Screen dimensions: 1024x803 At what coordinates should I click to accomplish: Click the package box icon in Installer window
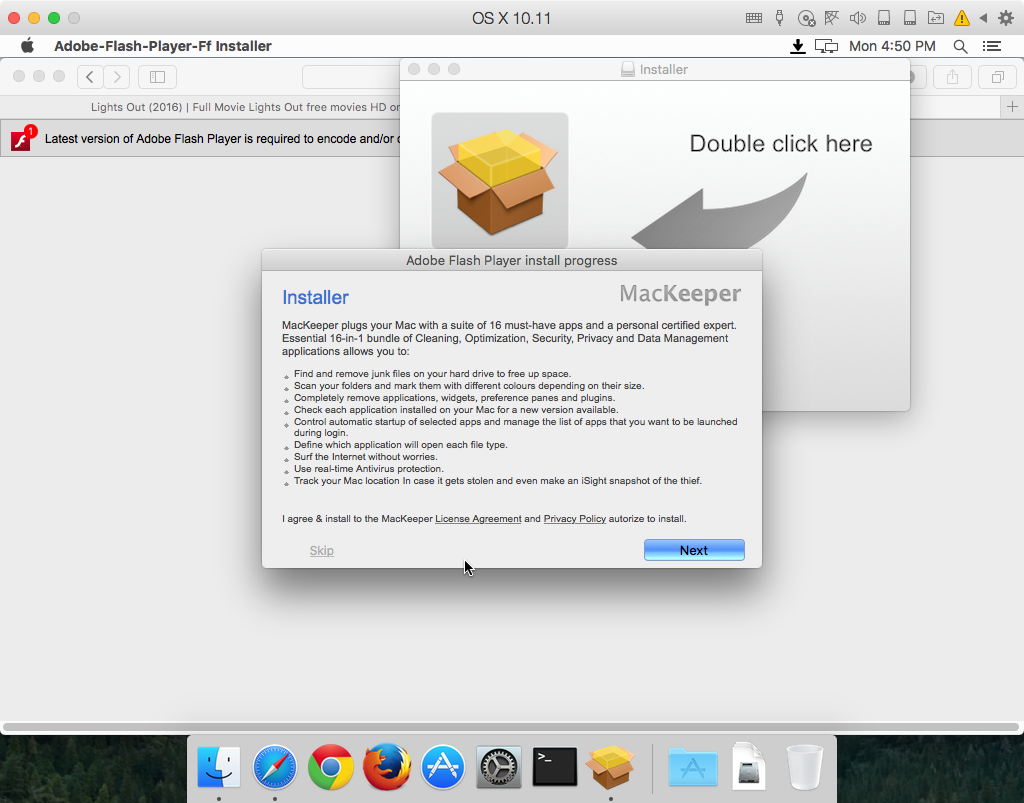[500, 180]
